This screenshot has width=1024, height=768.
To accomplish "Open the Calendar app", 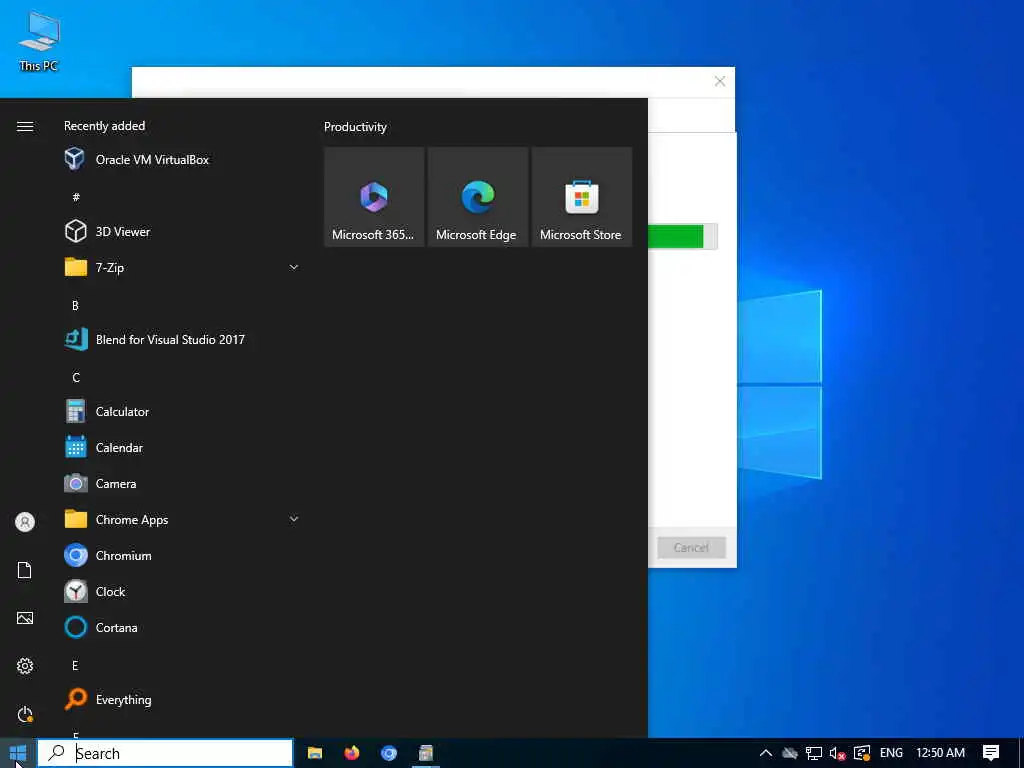I will [x=182, y=447].
